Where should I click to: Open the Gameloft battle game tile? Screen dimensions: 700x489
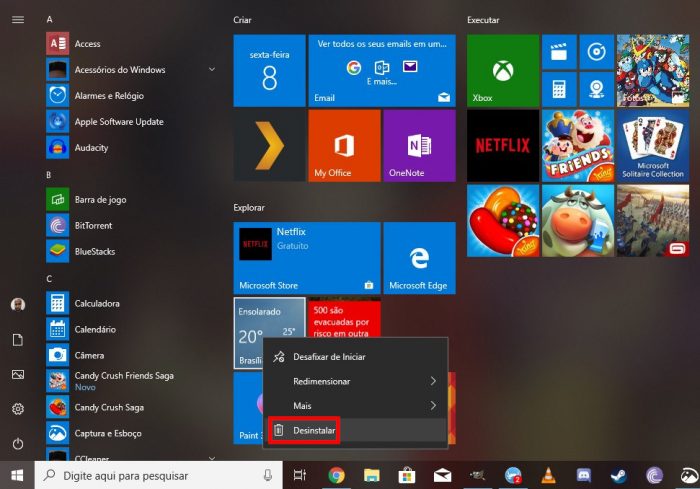click(653, 221)
